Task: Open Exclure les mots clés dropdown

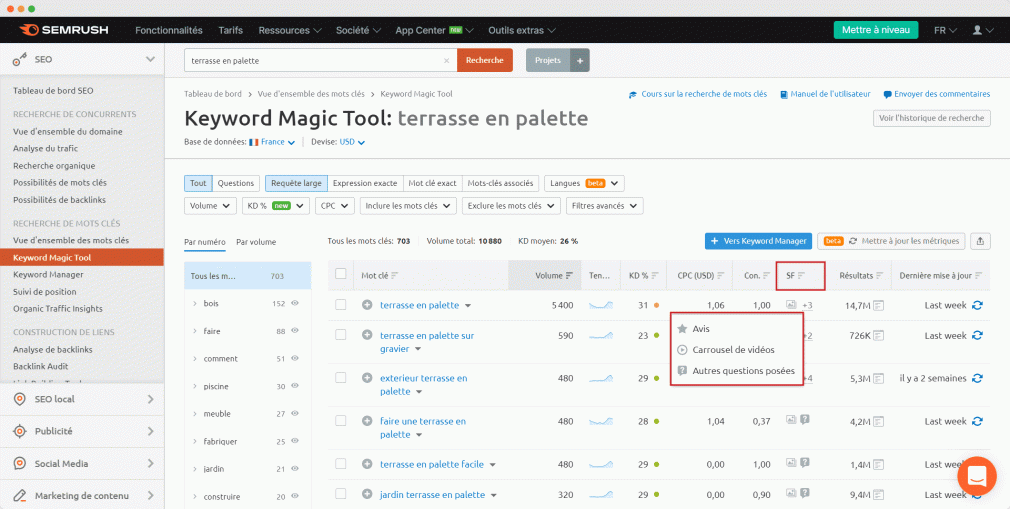Action: click(511, 206)
